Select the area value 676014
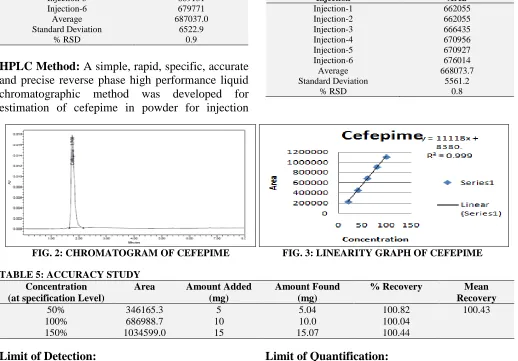This screenshot has width=518, height=361. coord(457,60)
